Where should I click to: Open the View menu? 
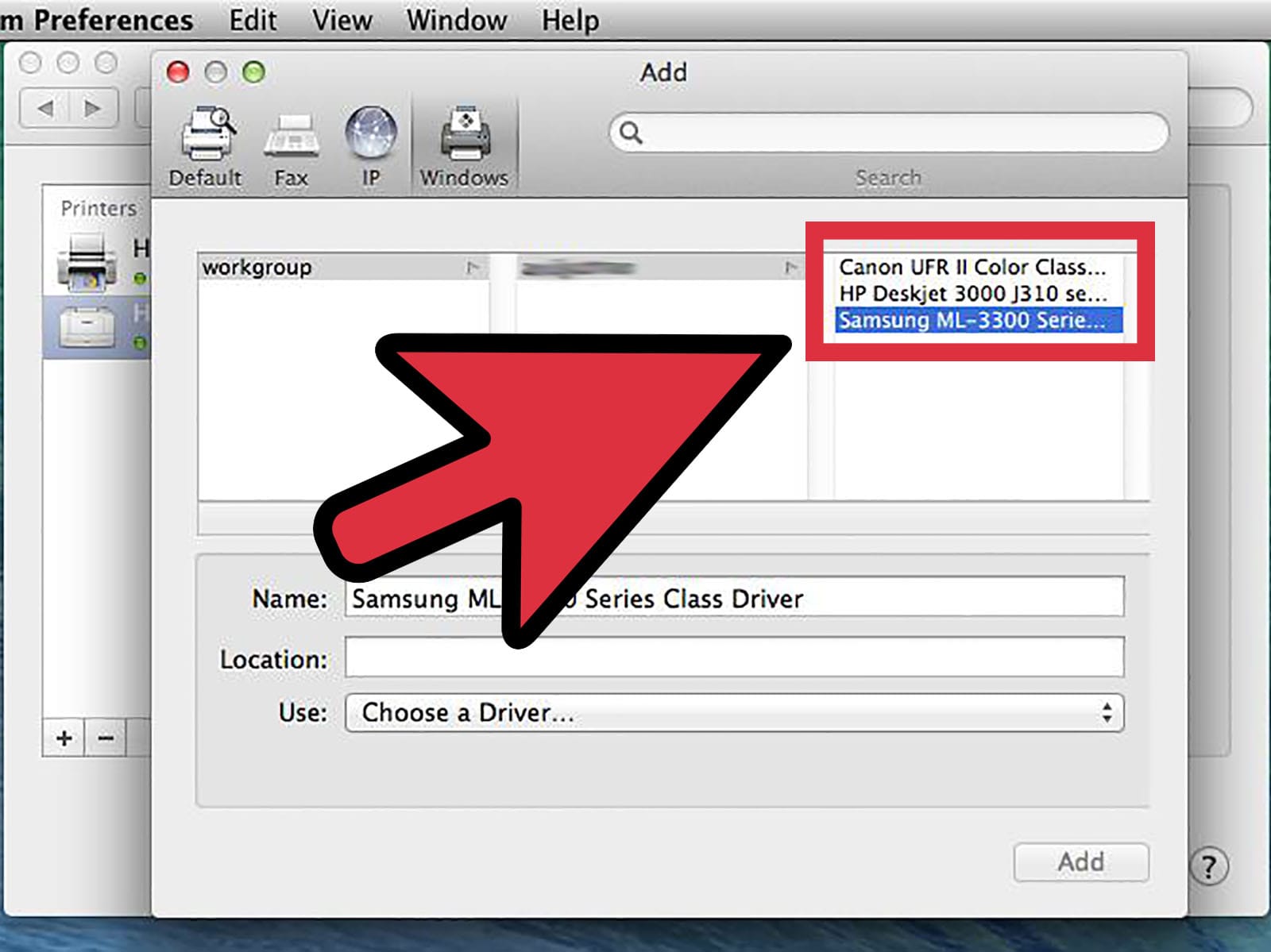(342, 19)
